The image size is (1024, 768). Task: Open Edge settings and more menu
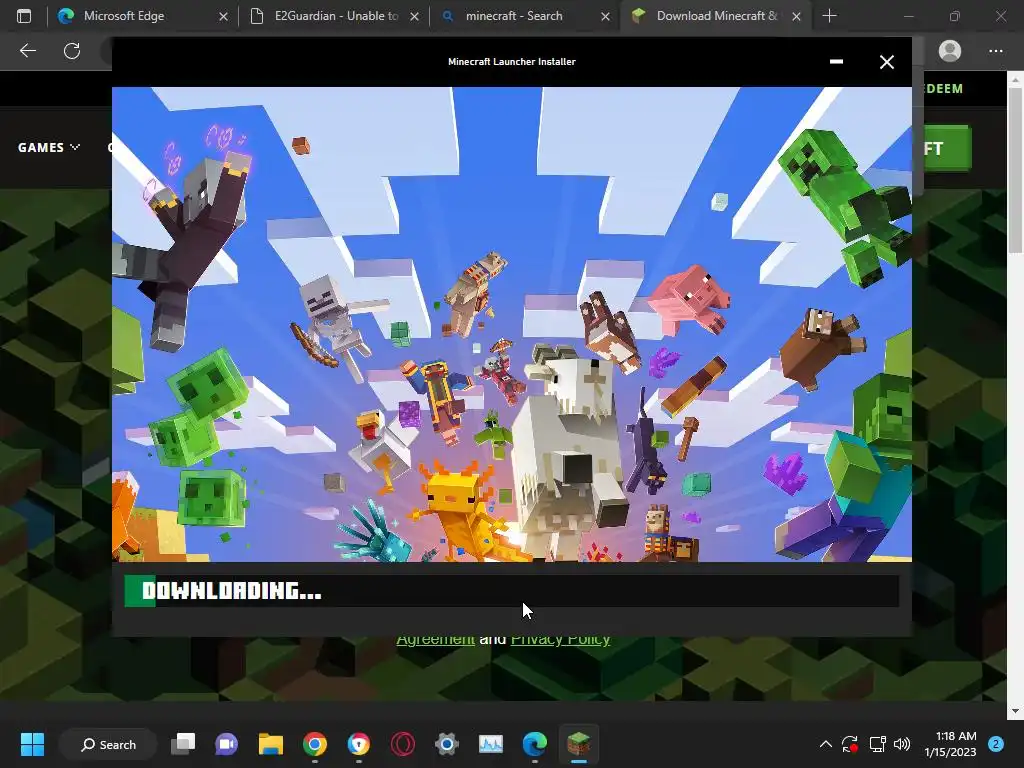coord(995,51)
